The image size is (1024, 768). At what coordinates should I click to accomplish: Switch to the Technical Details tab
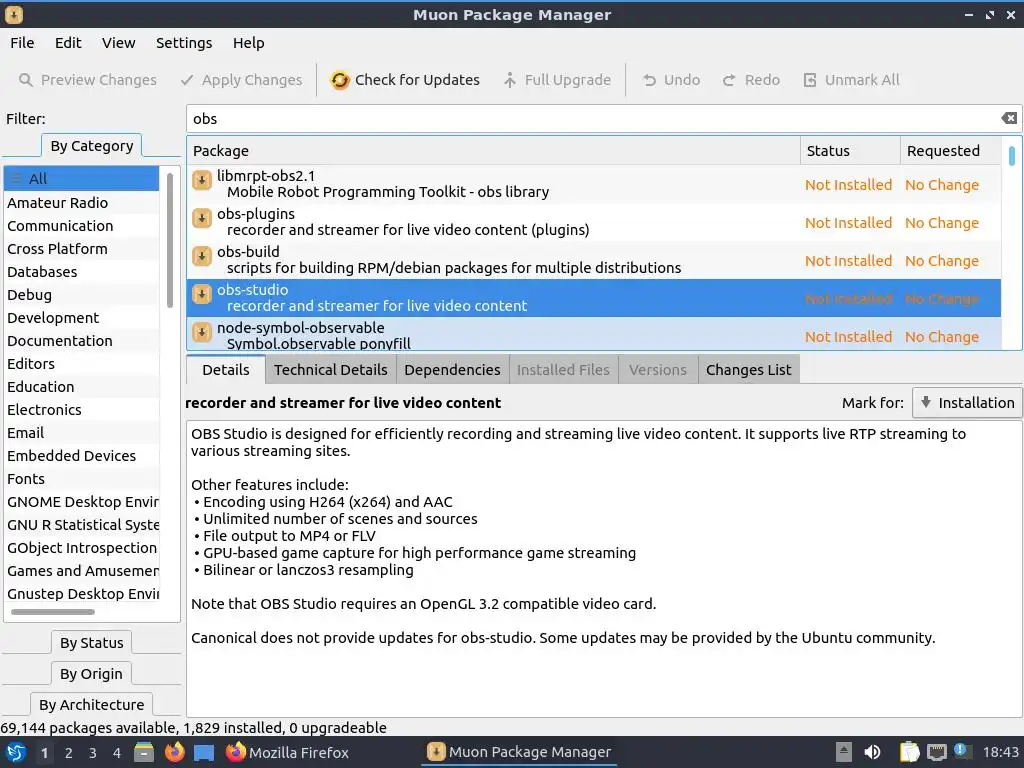click(330, 370)
